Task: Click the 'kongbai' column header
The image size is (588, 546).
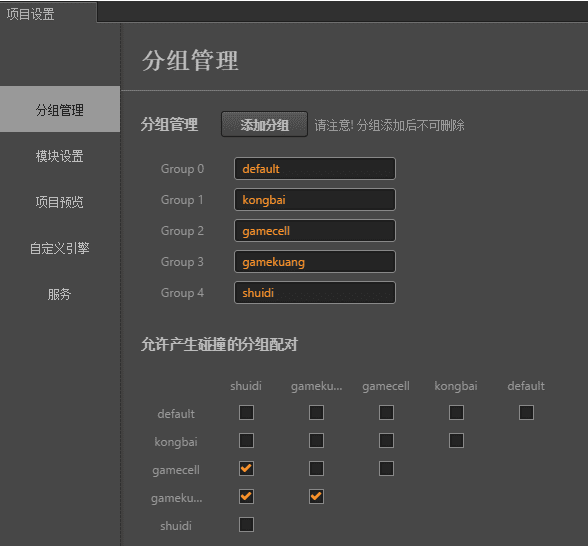Action: tap(456, 386)
